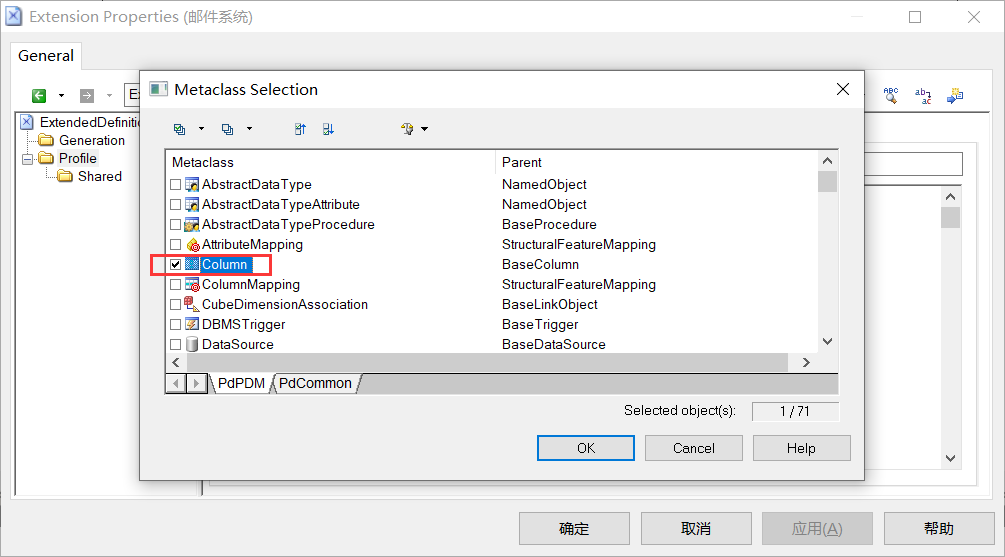Click horizontal scrollbar right arrow

pyautogui.click(x=806, y=362)
